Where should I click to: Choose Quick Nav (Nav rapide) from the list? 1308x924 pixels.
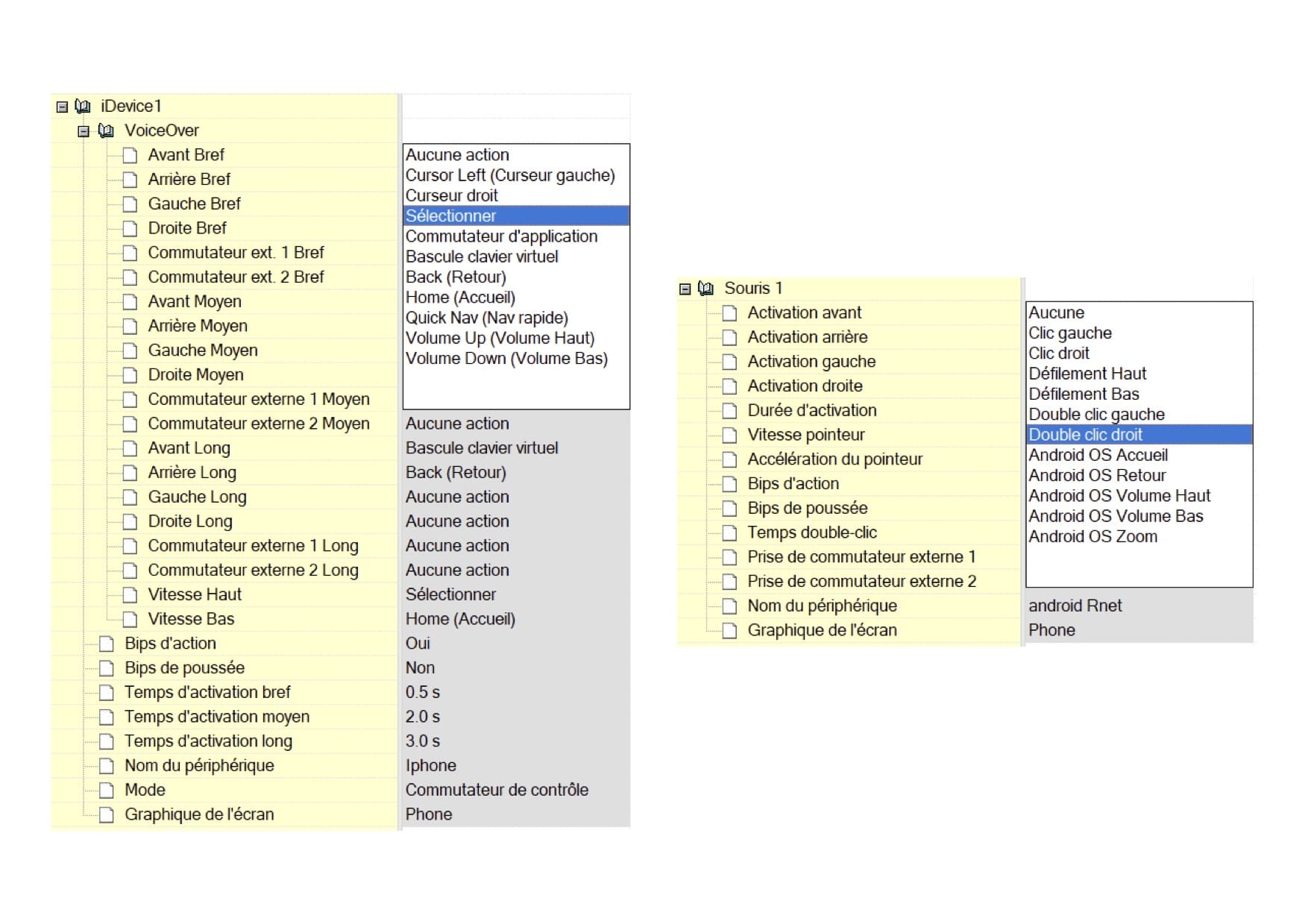coord(486,318)
